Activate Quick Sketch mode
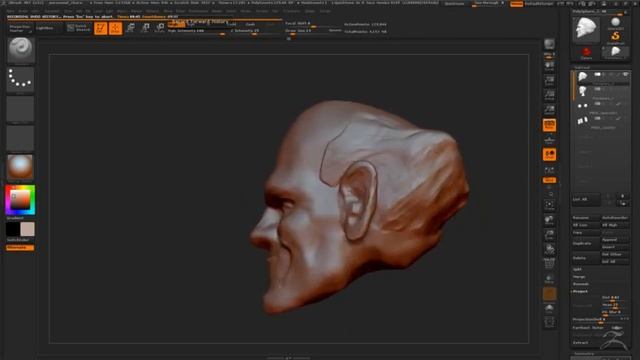This screenshot has width=640, height=360. click(78, 28)
